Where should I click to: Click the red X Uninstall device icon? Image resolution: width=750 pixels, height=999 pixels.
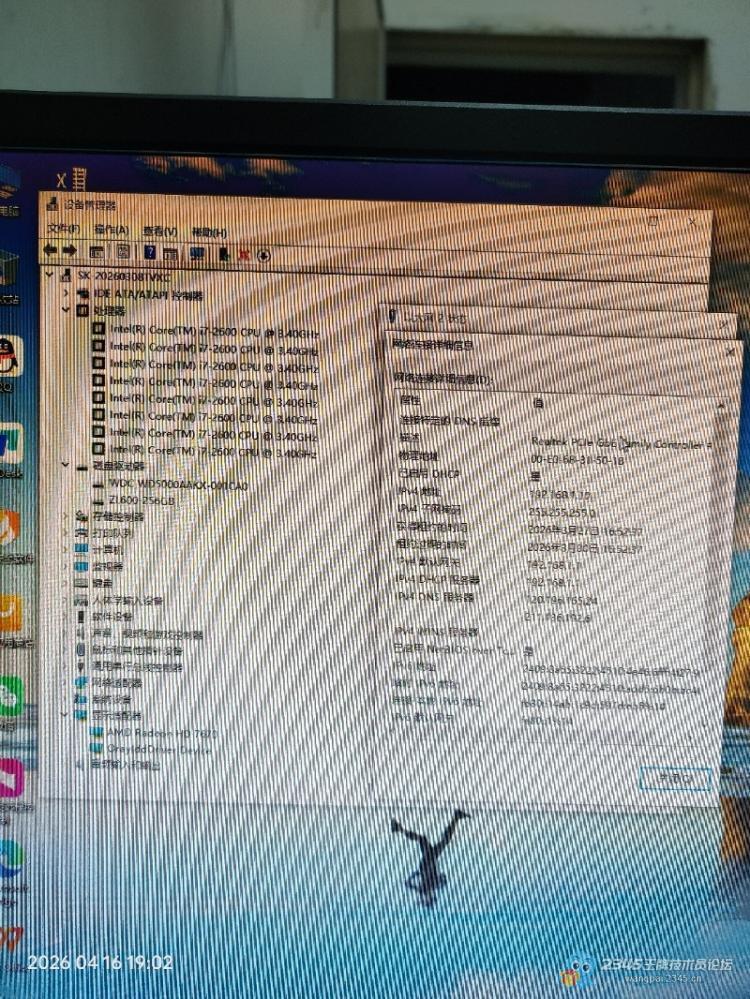243,254
